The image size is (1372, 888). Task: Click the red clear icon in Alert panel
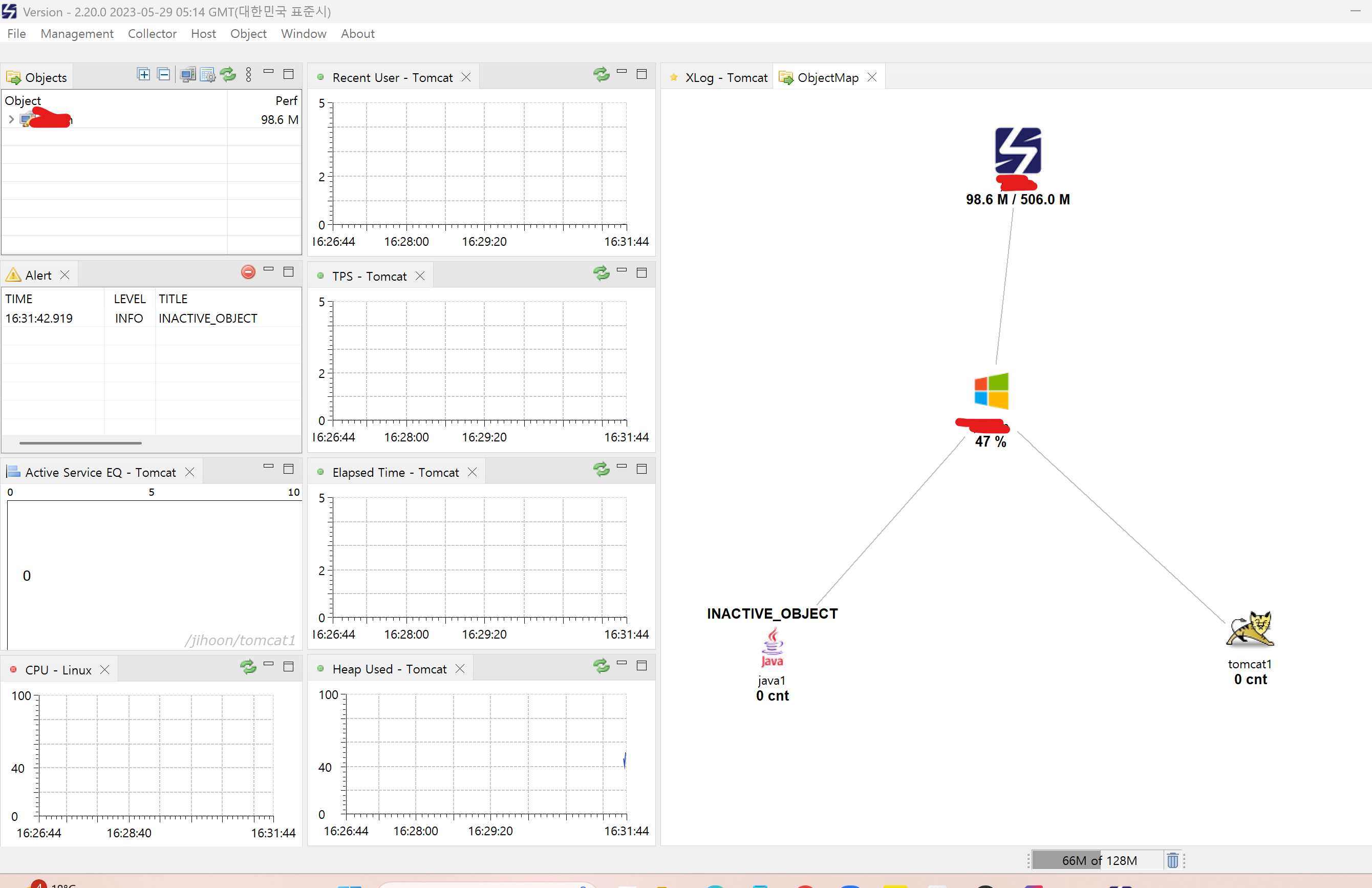pos(248,272)
